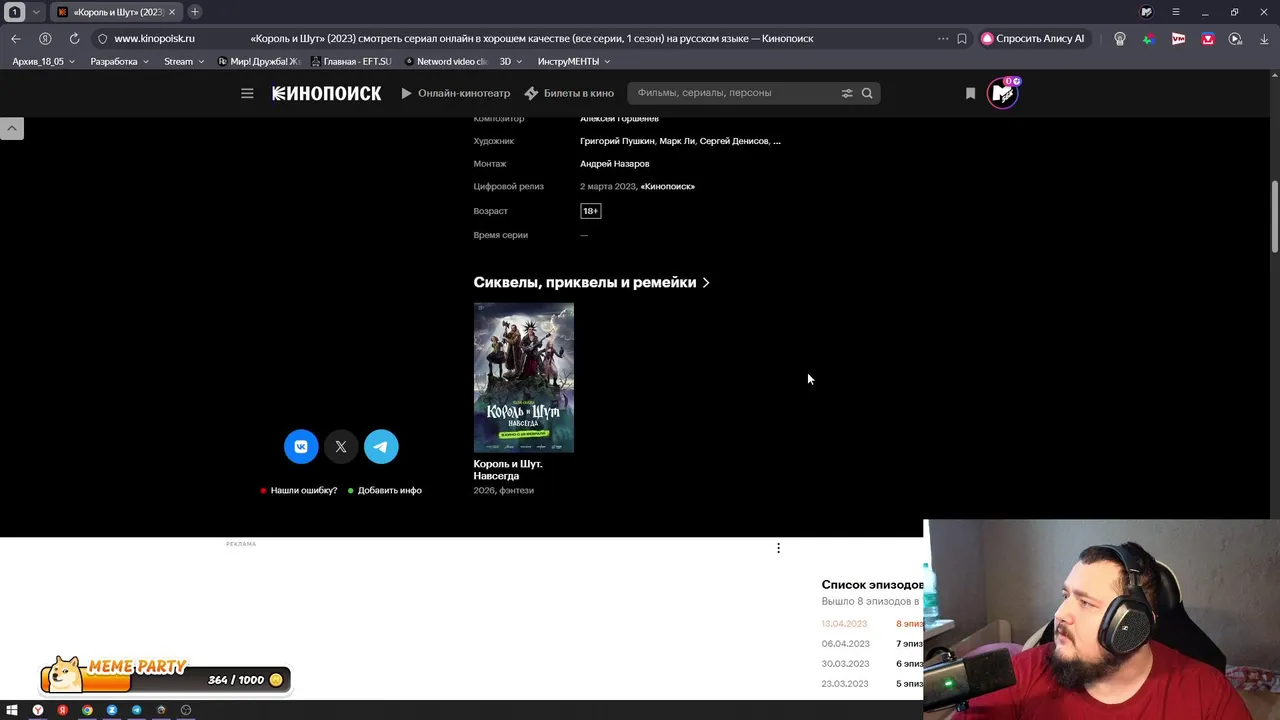Viewport: 1280px width, 720px height.
Task: Open ad options three-dot menu
Action: click(x=778, y=548)
